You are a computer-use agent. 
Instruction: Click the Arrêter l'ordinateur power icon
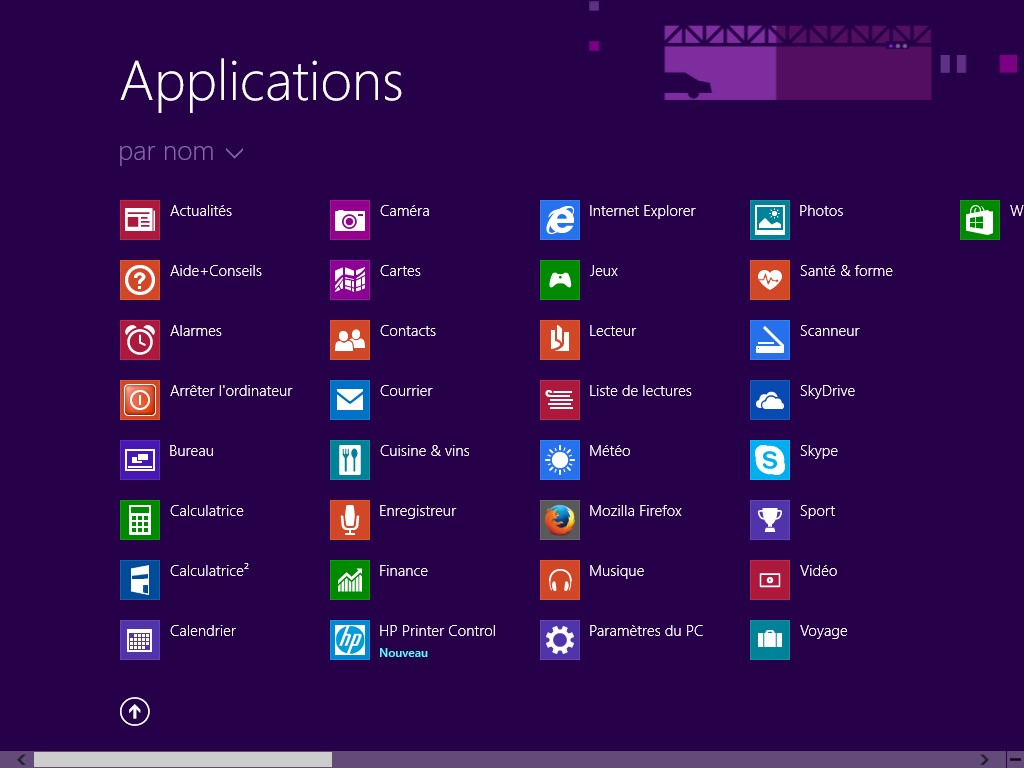pos(139,400)
